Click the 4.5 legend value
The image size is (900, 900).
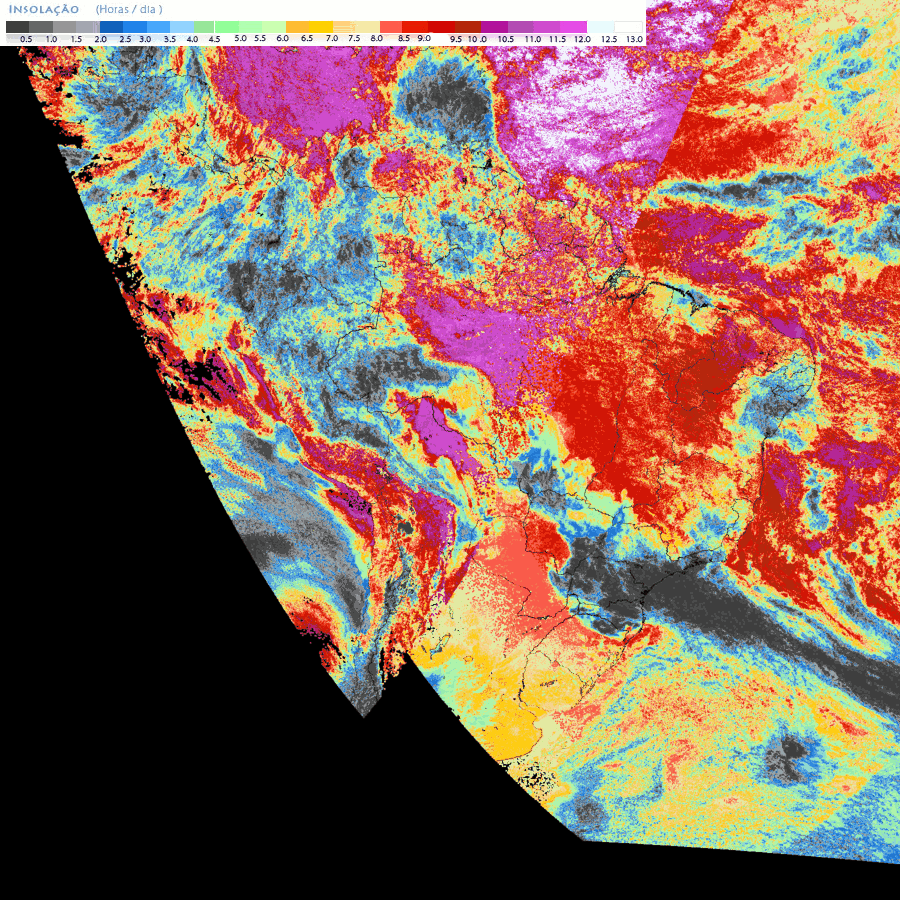coord(214,40)
